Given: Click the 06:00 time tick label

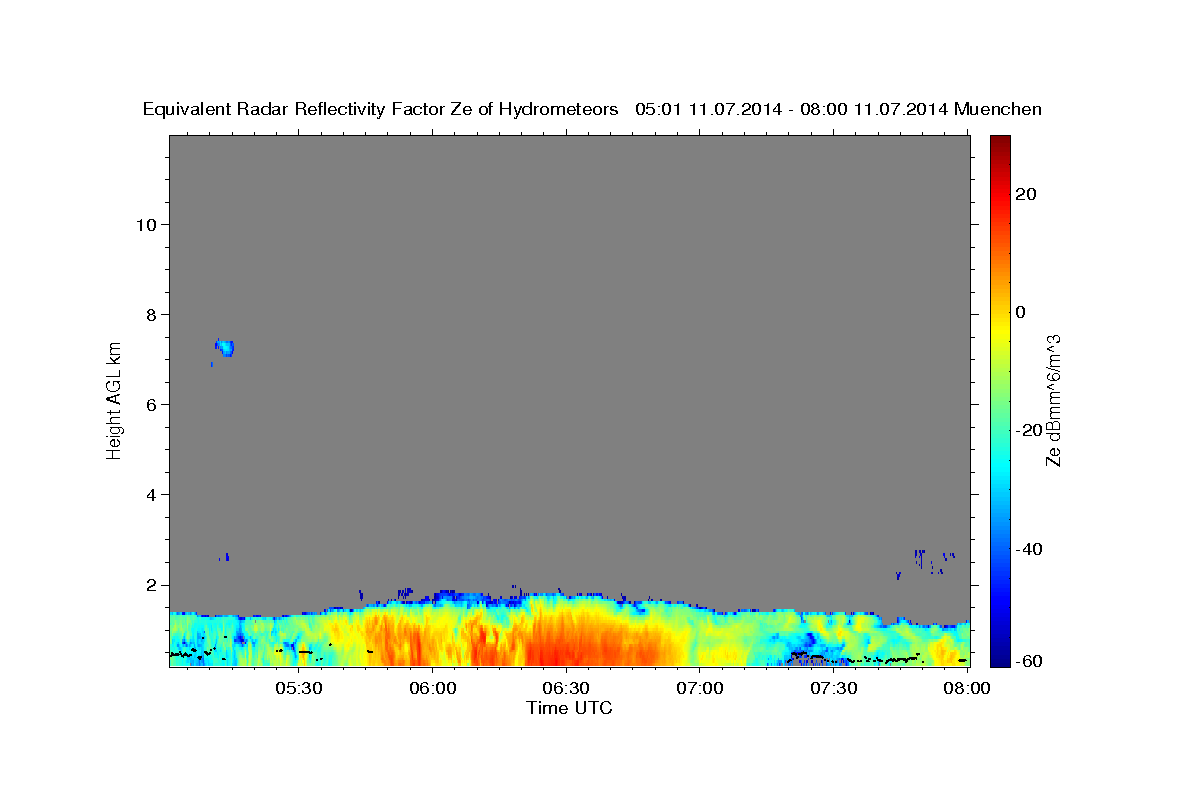Looking at the screenshot, I should (x=433, y=689).
